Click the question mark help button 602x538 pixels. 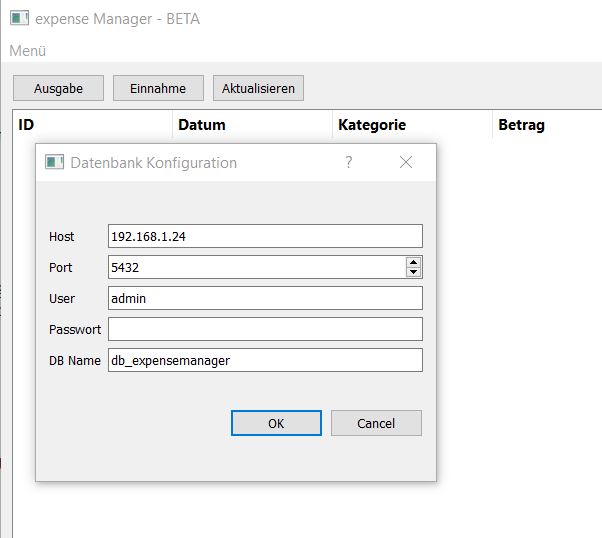point(349,162)
